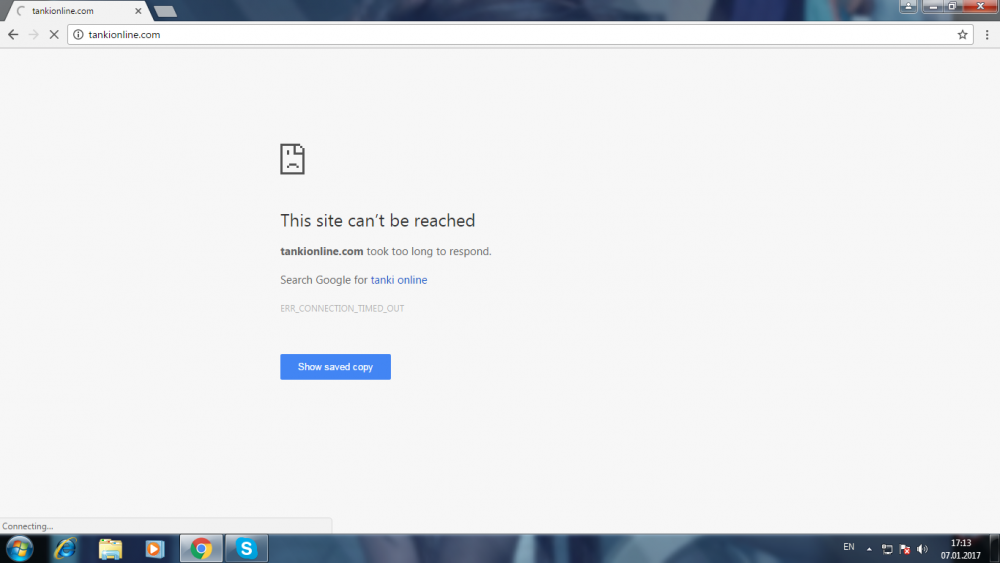
Task: Click the Chrome taskbar icon
Action: click(x=201, y=548)
